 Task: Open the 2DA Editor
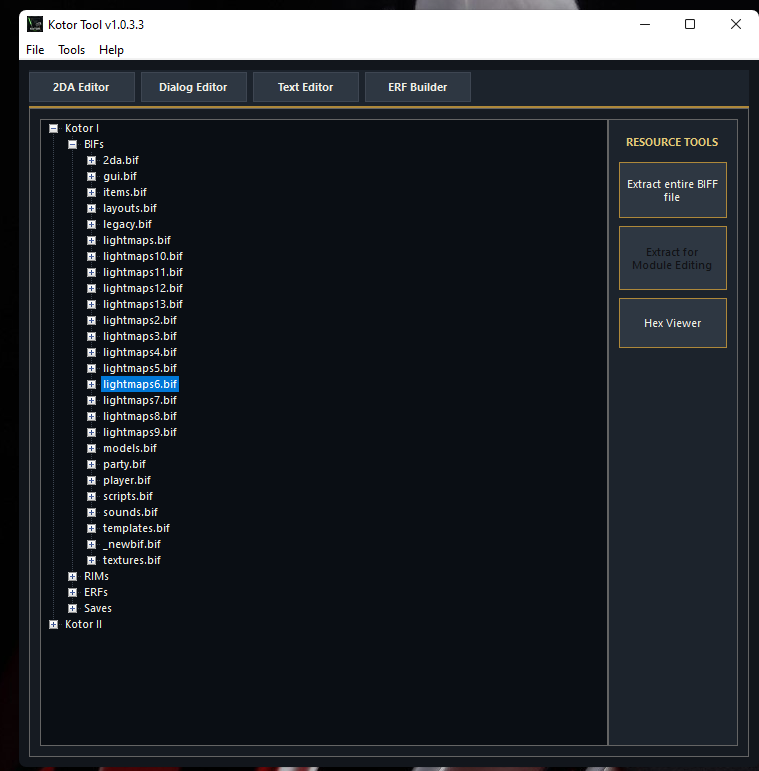(81, 87)
